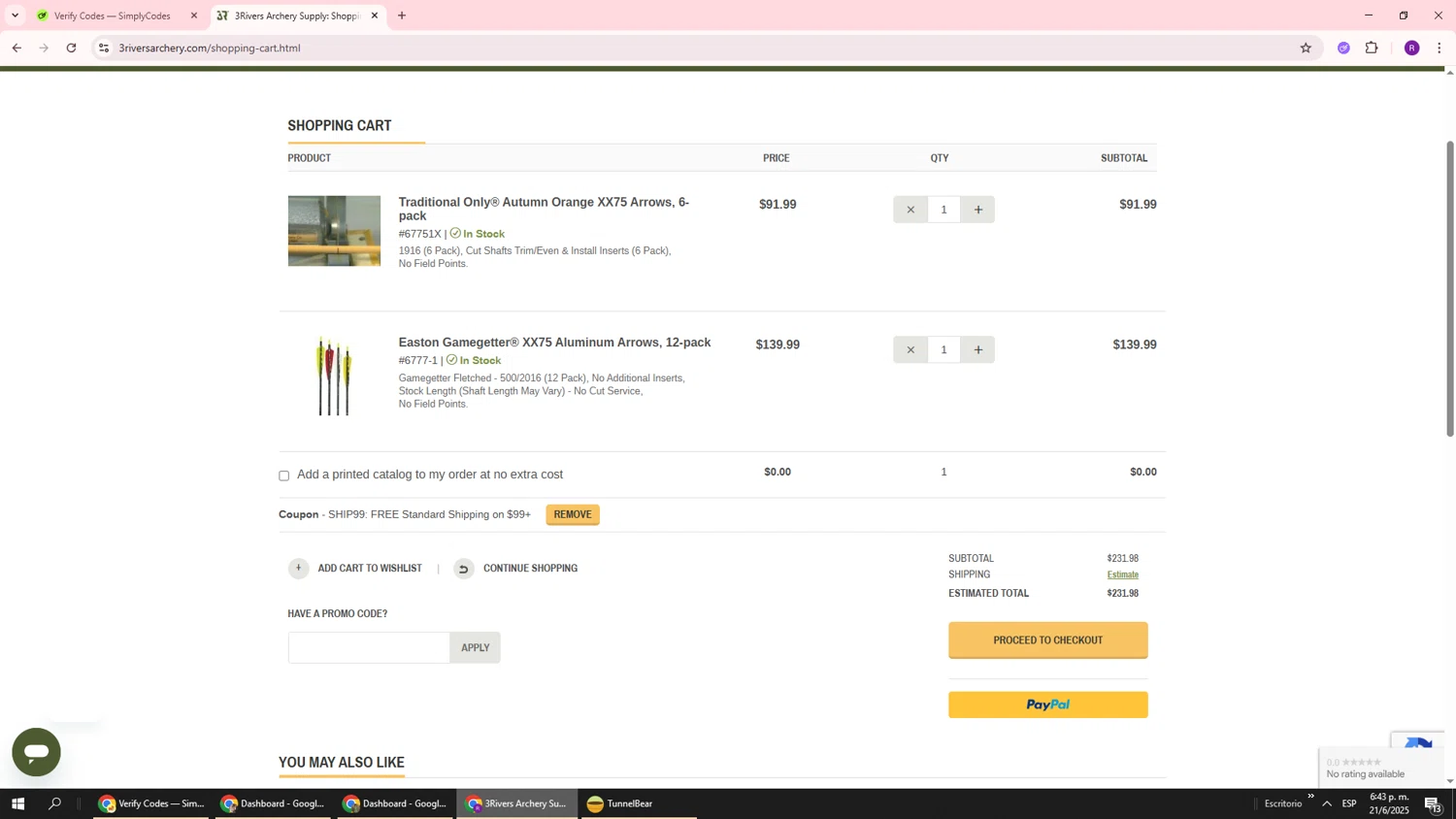This screenshot has width=1456, height=819.
Task: Pay with PayPal button
Action: click(x=1048, y=704)
